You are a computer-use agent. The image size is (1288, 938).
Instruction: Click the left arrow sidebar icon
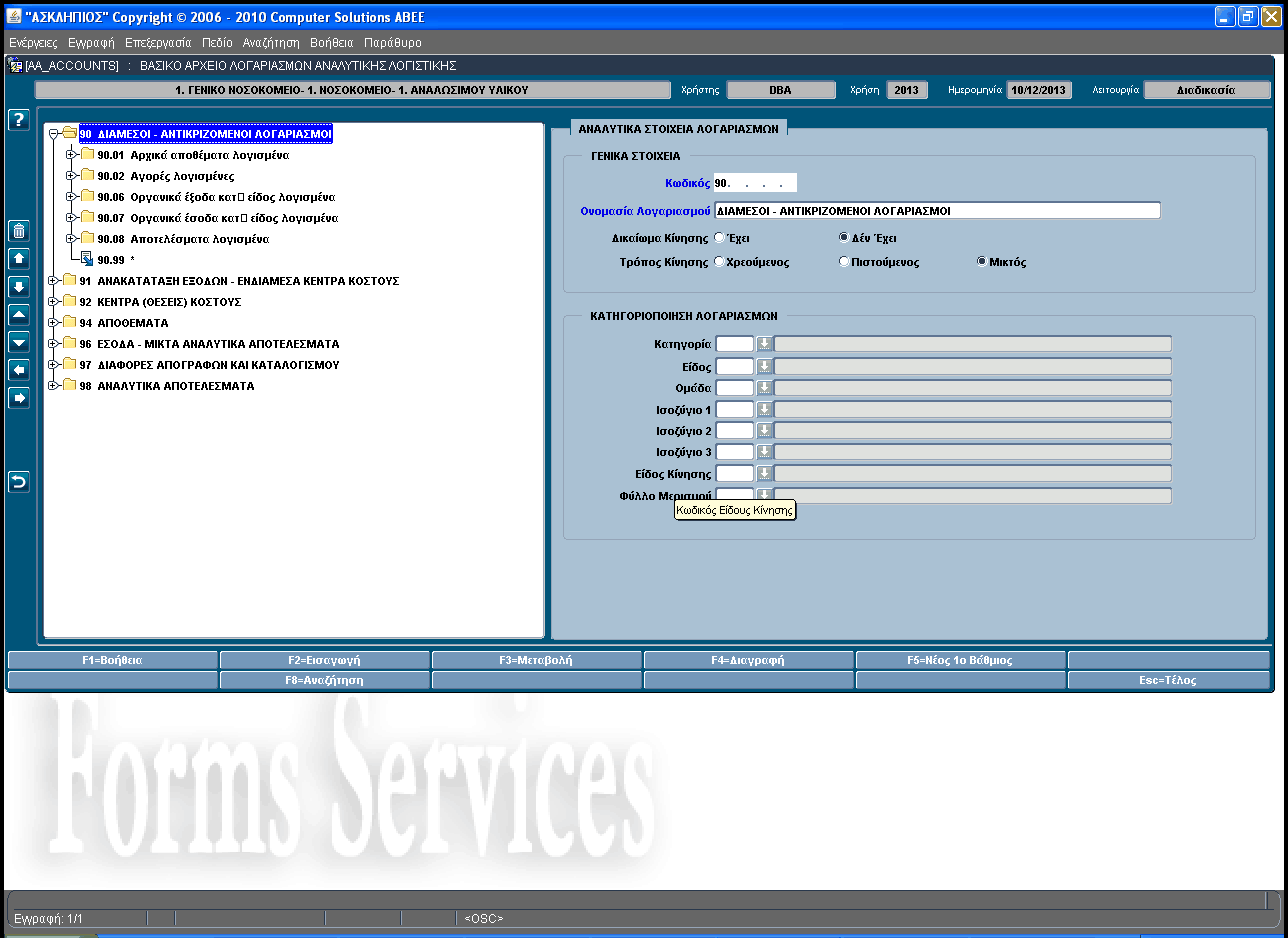click(18, 370)
